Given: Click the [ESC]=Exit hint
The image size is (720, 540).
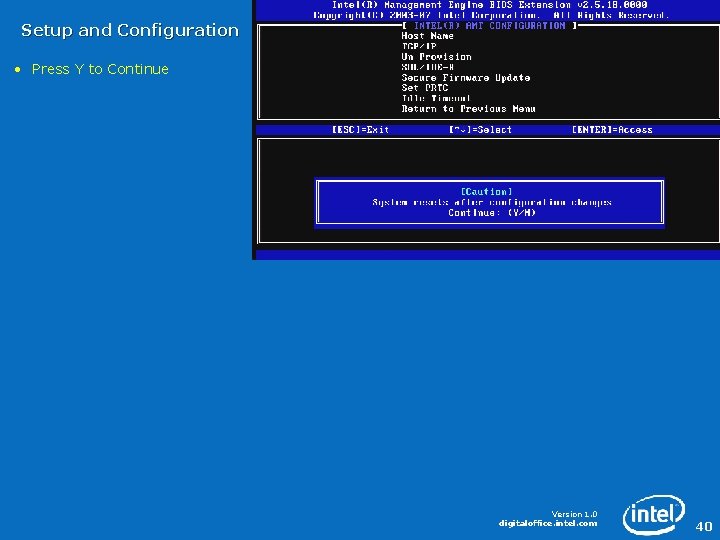Looking at the screenshot, I should click(360, 130).
